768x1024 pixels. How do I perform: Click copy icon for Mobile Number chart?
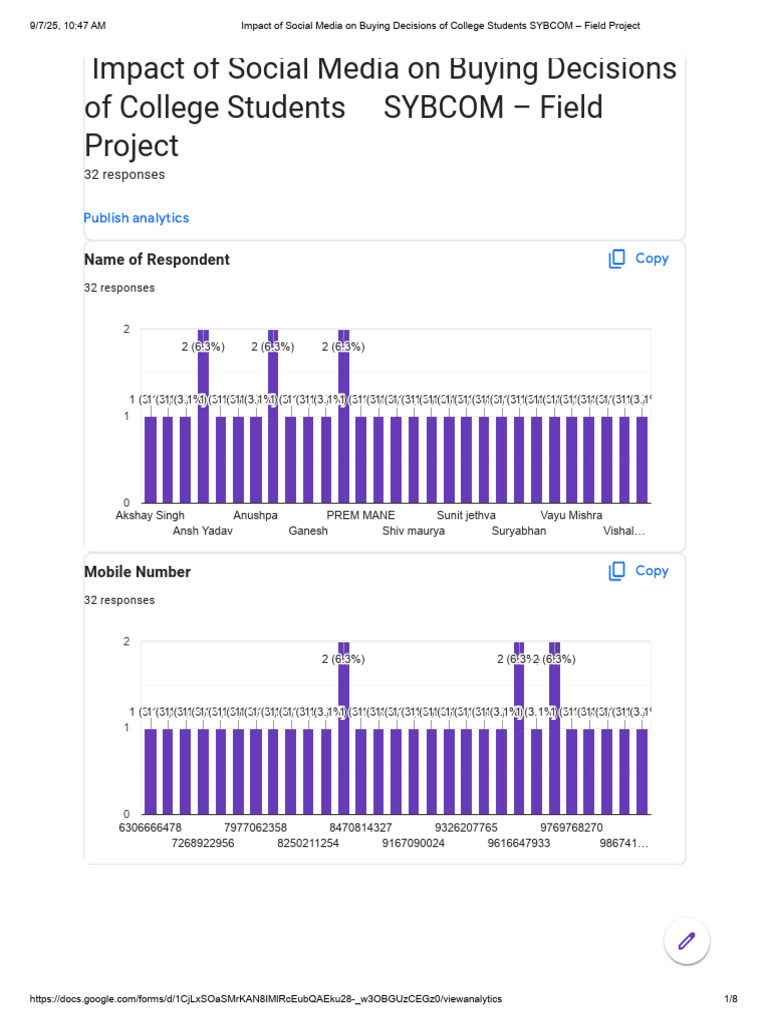pyautogui.click(x=617, y=571)
